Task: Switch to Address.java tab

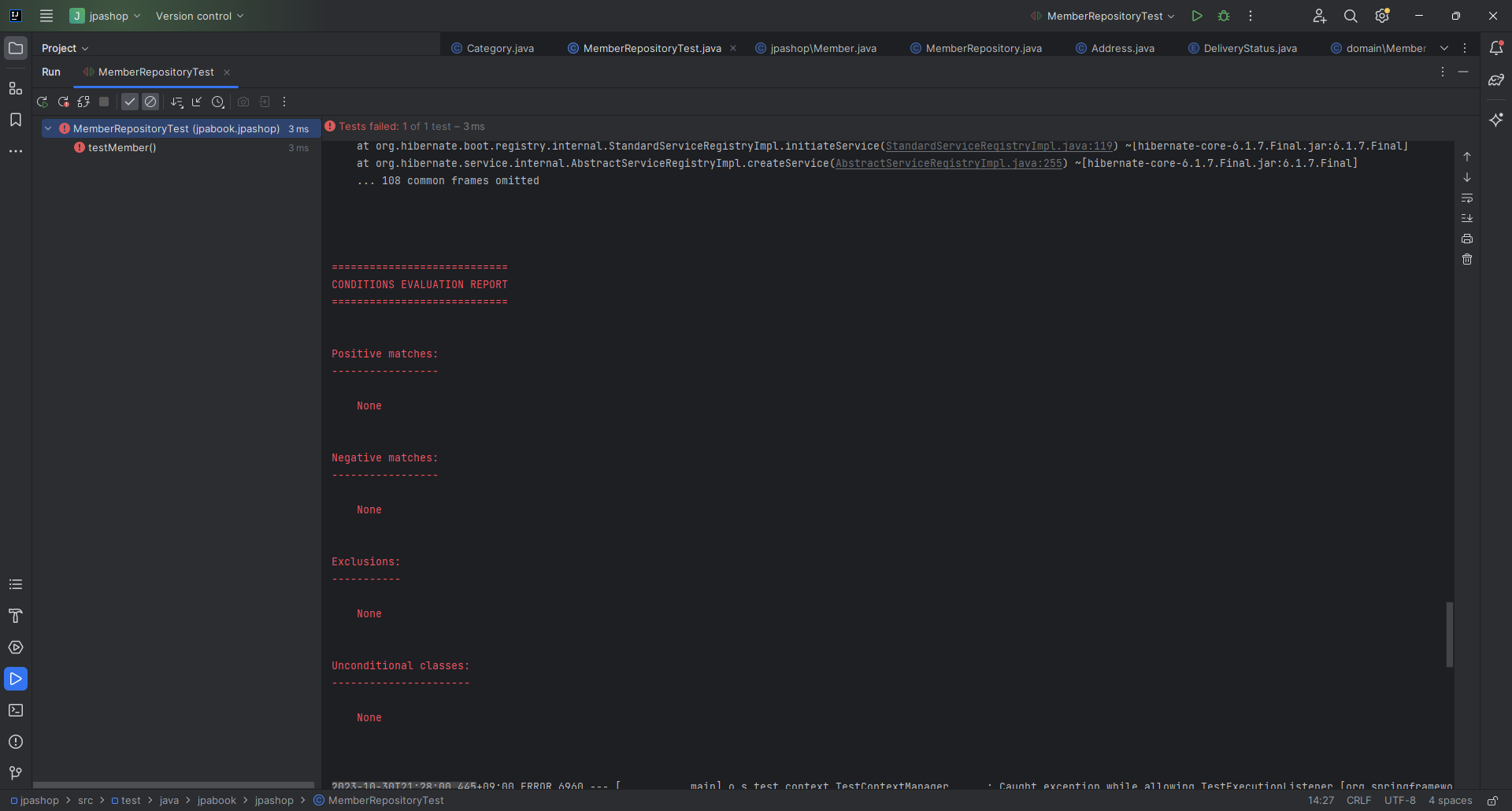Action: point(1115,48)
